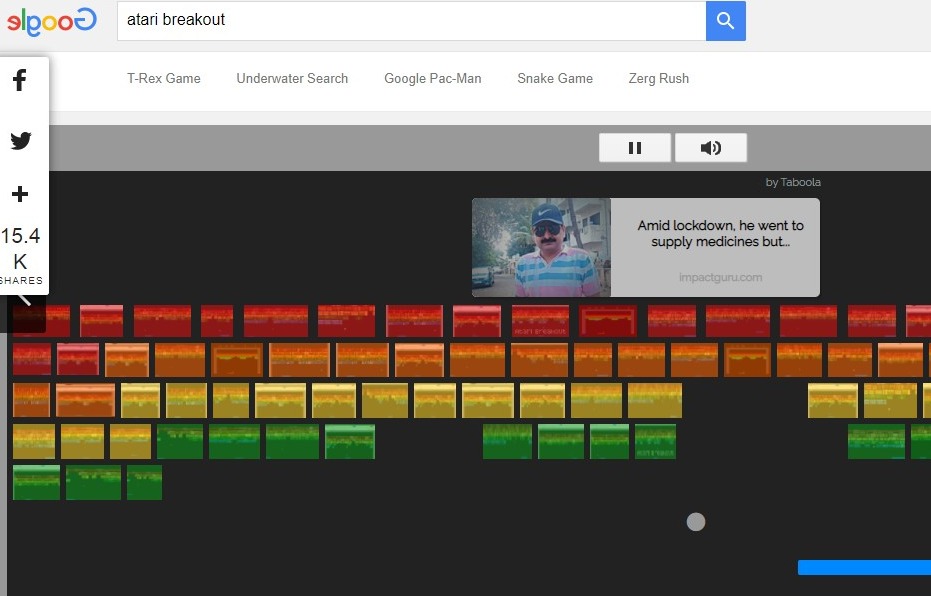The image size is (931, 596).
Task: Open the Underwater Search link
Action: click(292, 79)
